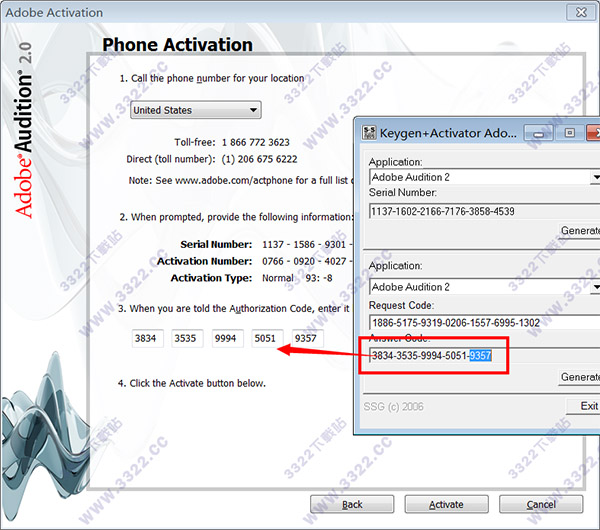Image resolution: width=600 pixels, height=530 pixels.
Task: Click the www.adobe.com/actphone note text
Action: click(240, 180)
